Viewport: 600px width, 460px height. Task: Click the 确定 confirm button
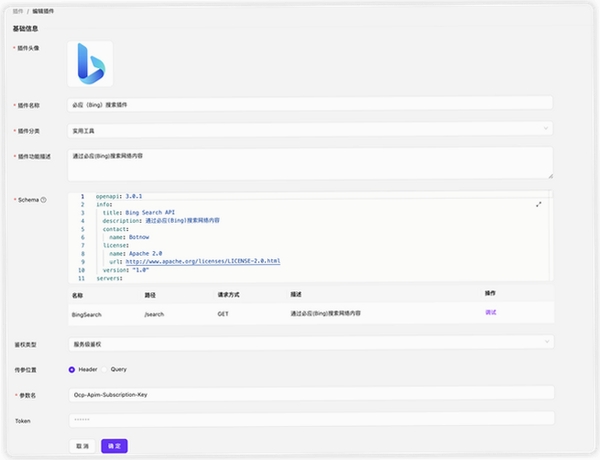pyautogui.click(x=114, y=446)
